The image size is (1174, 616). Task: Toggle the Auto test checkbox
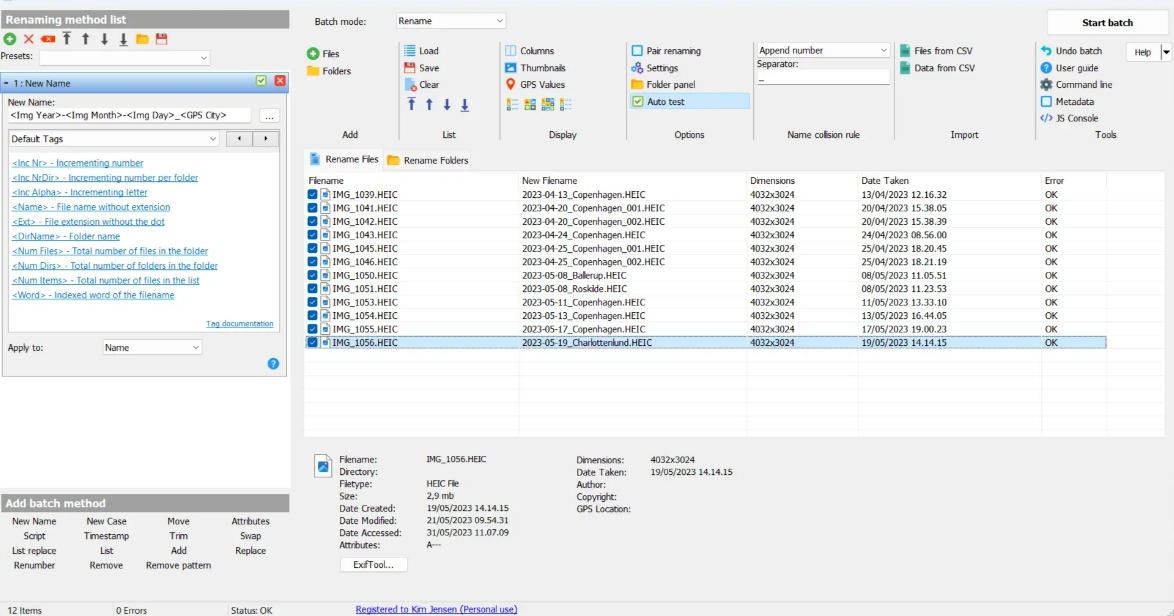coord(637,102)
